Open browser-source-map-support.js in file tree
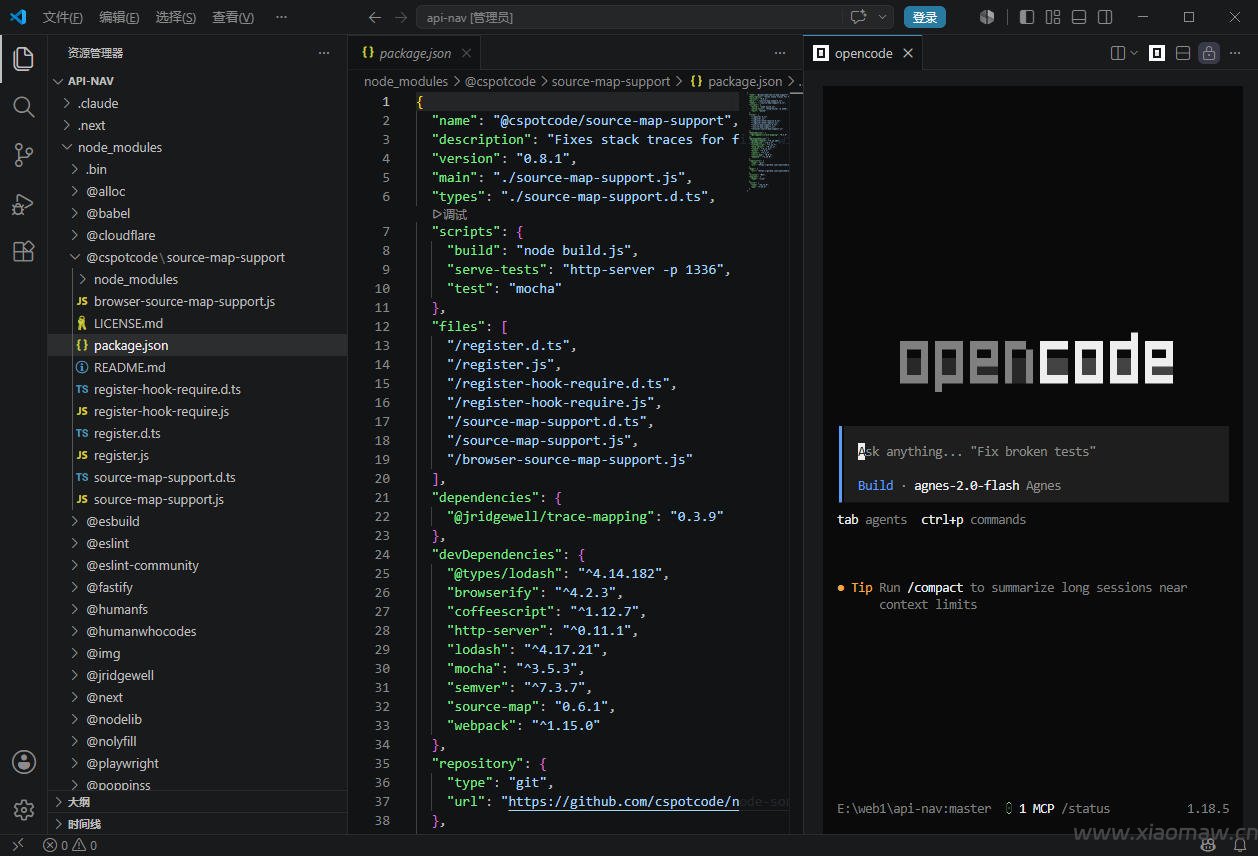Screen dimensions: 1258x856 pos(198,301)
